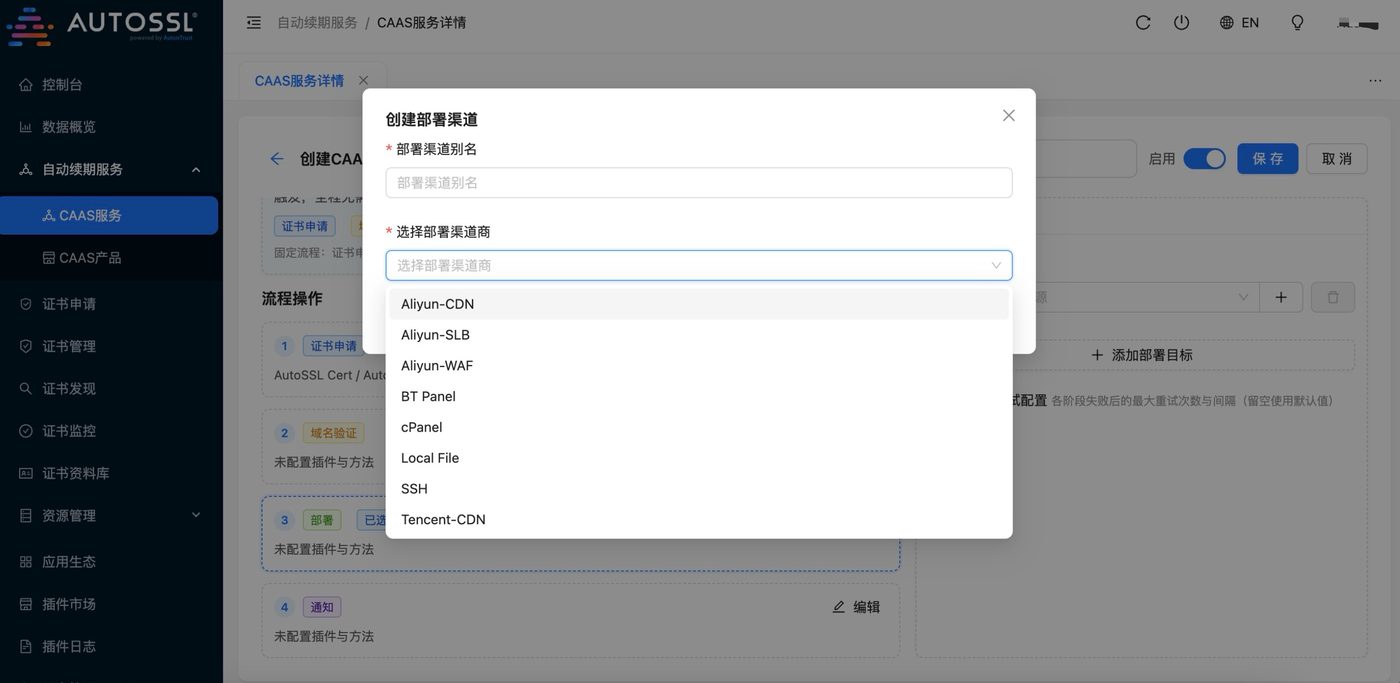
Task: Click the 编辑 pencil in 通知 step
Action: point(856,606)
